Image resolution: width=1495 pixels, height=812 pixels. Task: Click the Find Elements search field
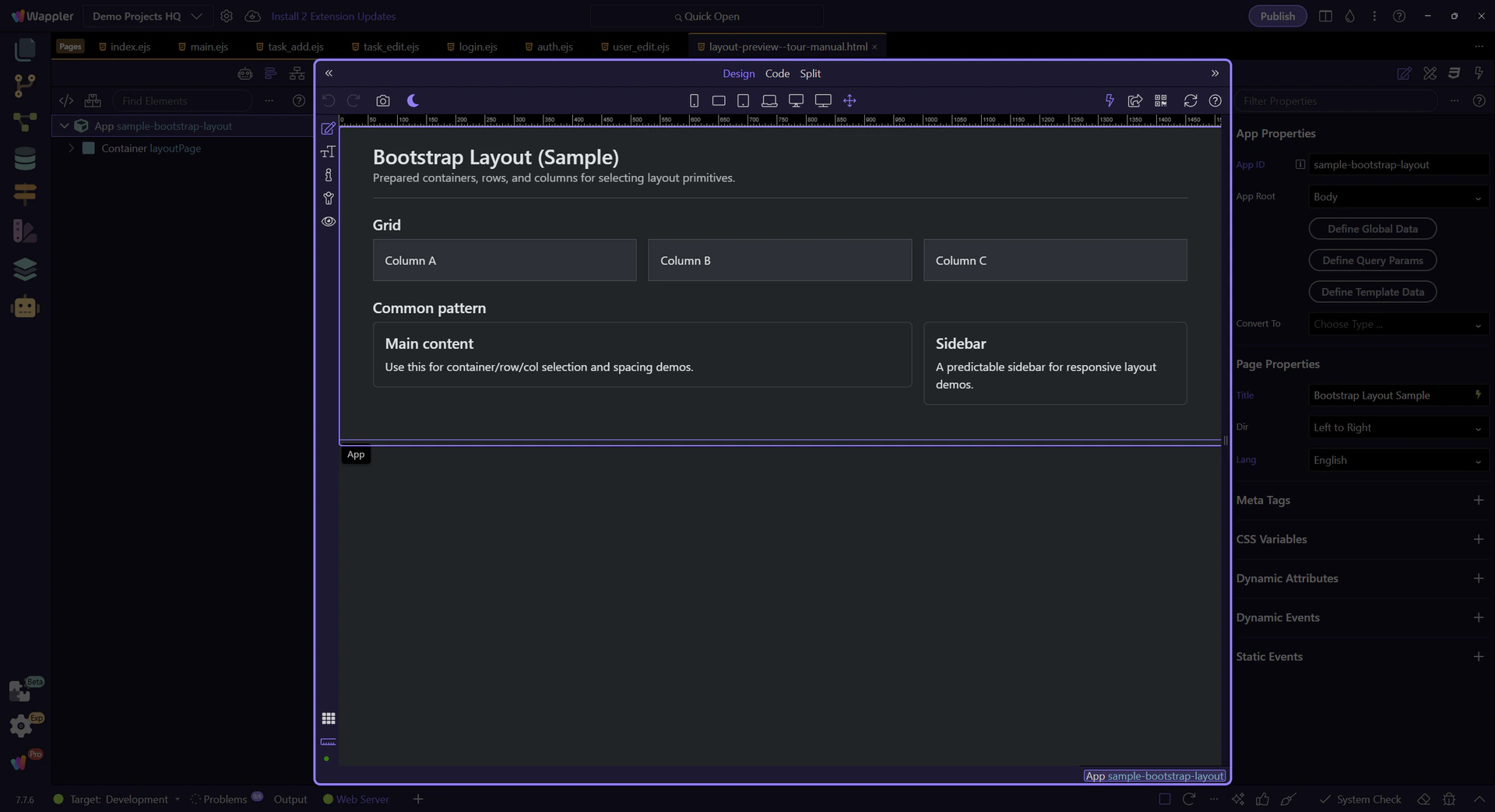(x=183, y=100)
